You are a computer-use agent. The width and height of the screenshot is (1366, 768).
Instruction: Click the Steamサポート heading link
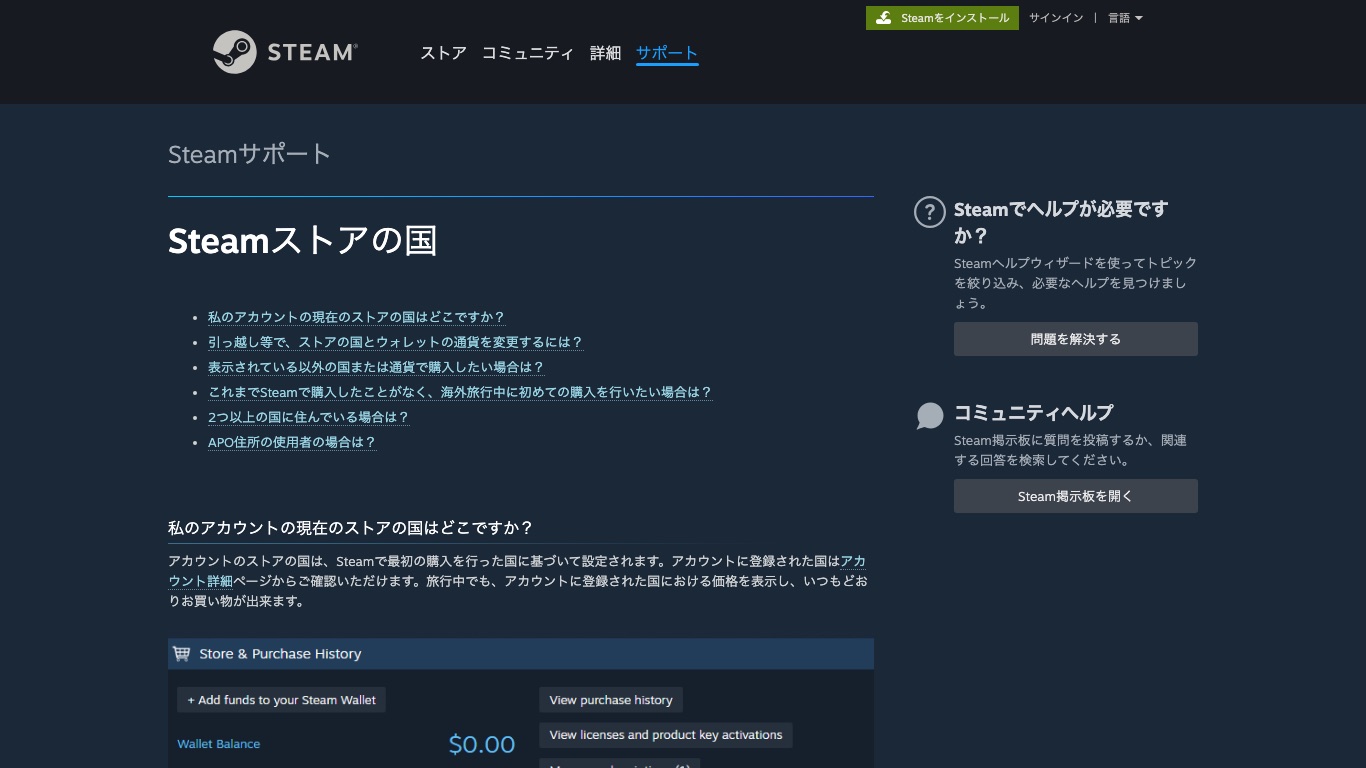(x=249, y=154)
